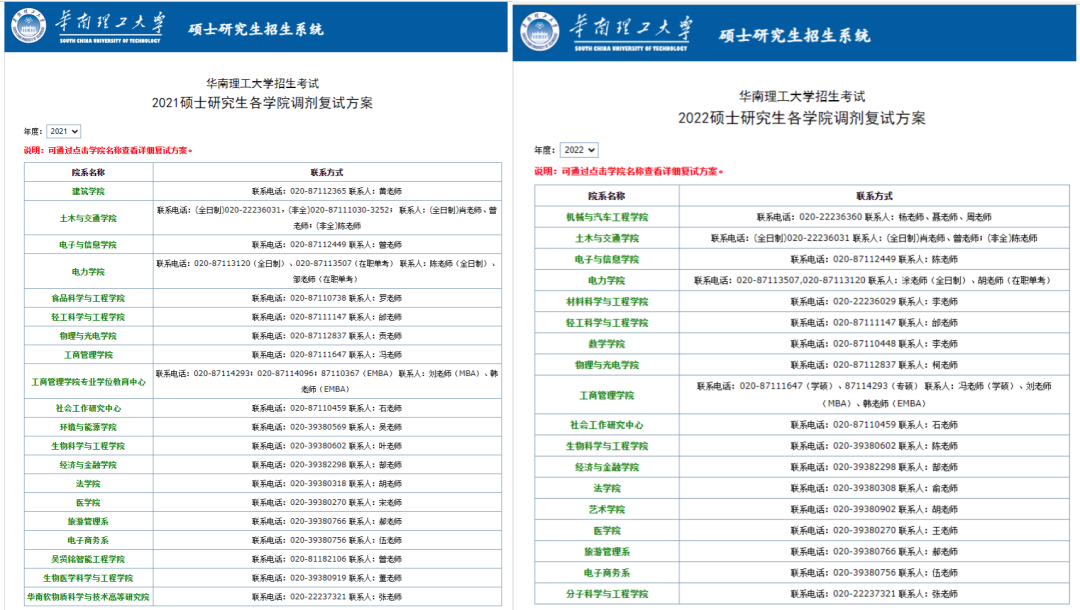Click the 环境与能源学院 link
Screen dimensions: 1080x610
(88, 427)
